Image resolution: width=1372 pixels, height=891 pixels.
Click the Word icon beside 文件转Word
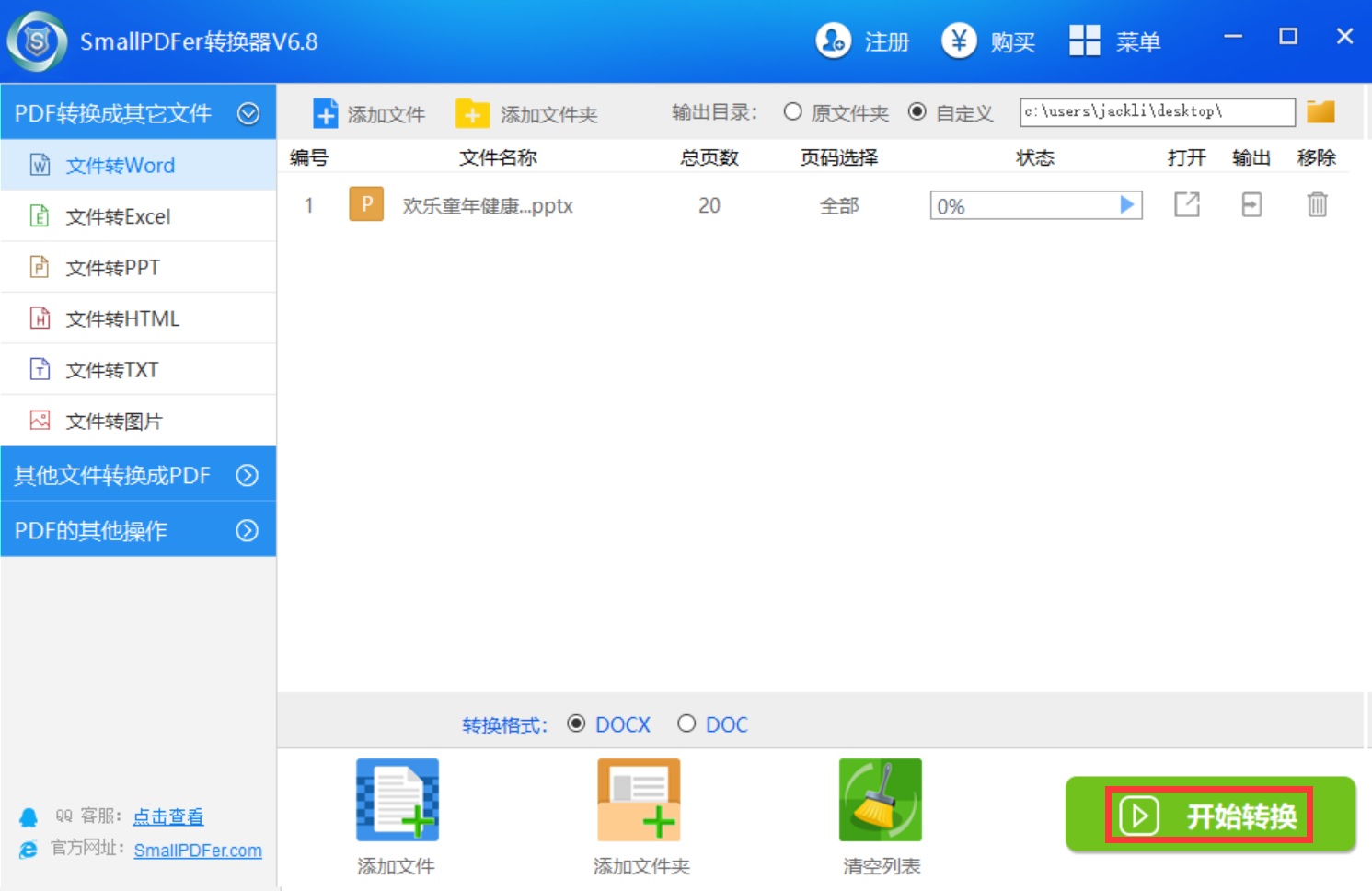click(x=40, y=165)
